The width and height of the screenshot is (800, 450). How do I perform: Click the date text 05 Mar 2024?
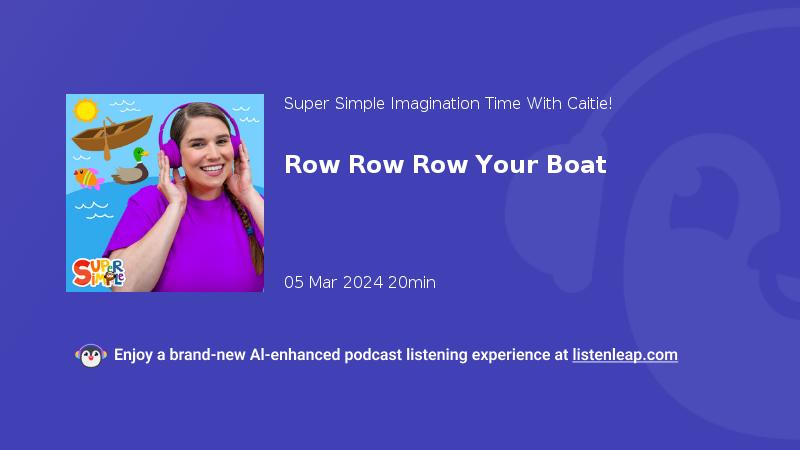point(334,282)
